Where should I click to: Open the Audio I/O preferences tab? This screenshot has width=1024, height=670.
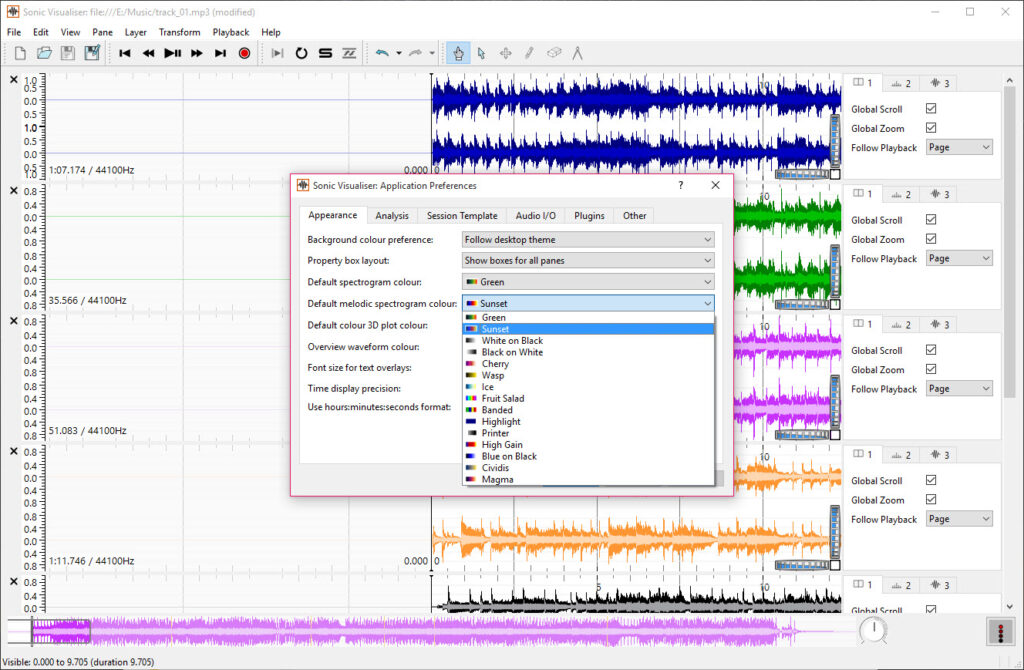(x=536, y=215)
